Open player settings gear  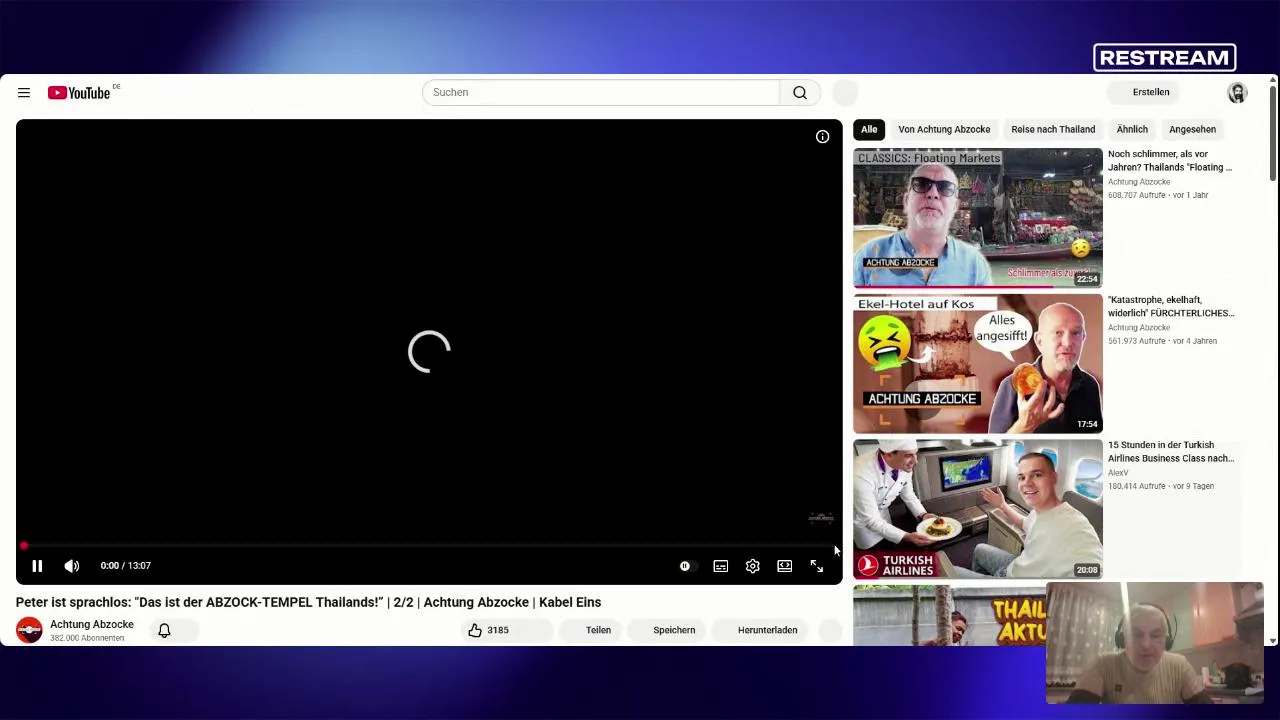tap(752, 567)
